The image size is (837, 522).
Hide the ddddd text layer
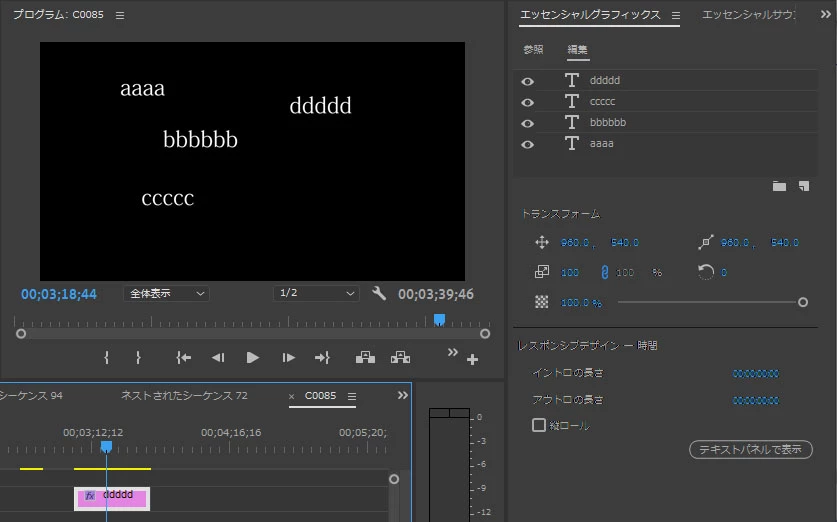coord(527,81)
